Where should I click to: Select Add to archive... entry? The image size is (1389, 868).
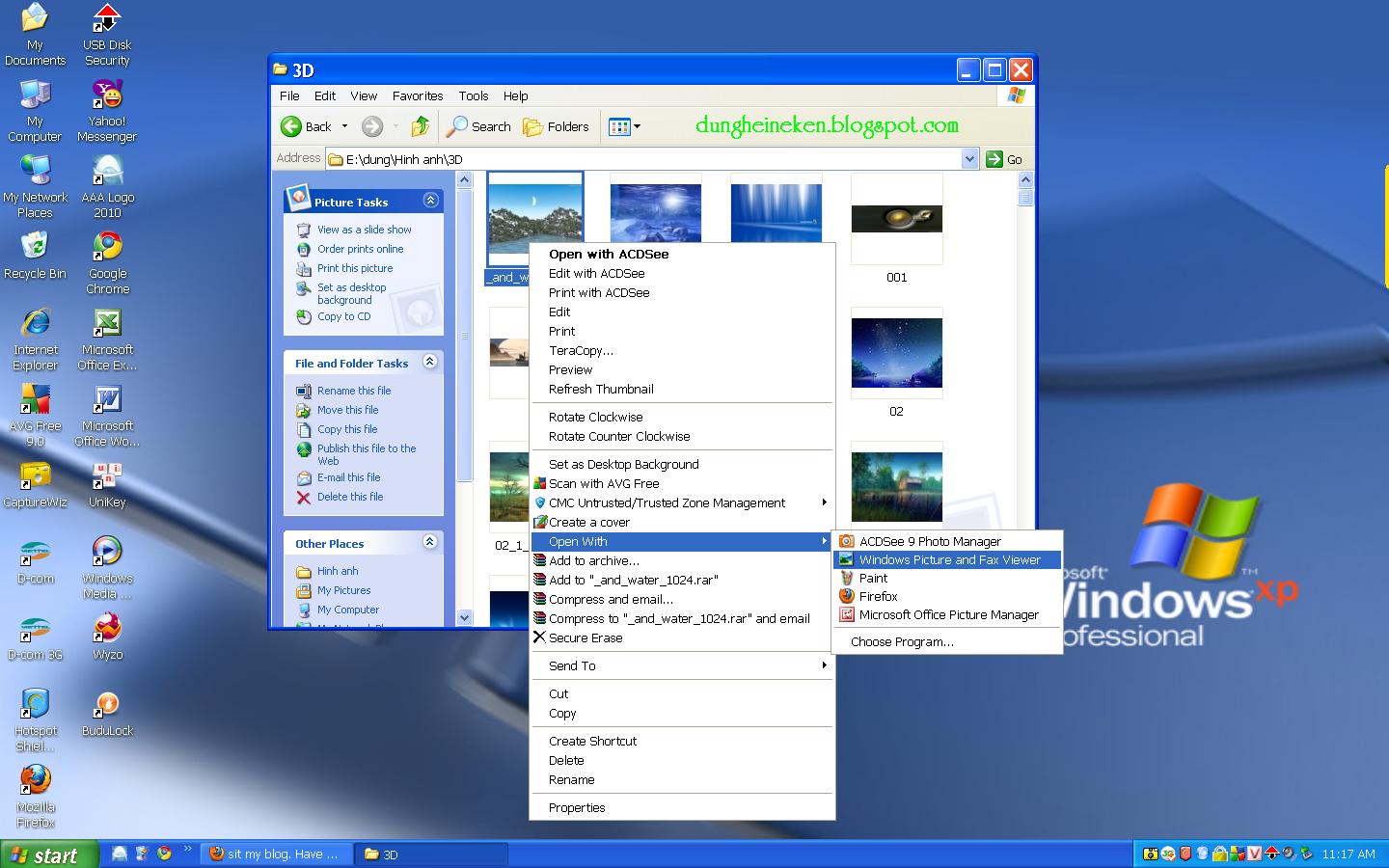682,560
